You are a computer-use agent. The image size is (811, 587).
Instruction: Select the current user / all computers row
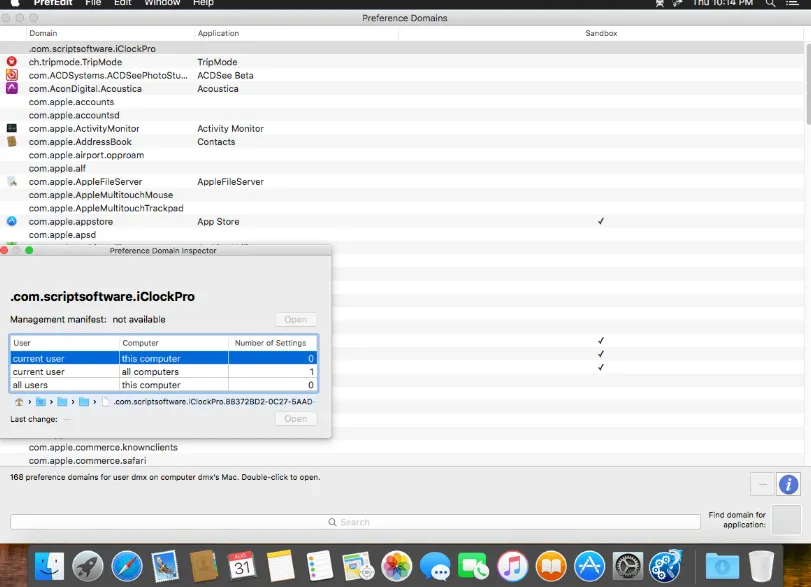click(163, 372)
